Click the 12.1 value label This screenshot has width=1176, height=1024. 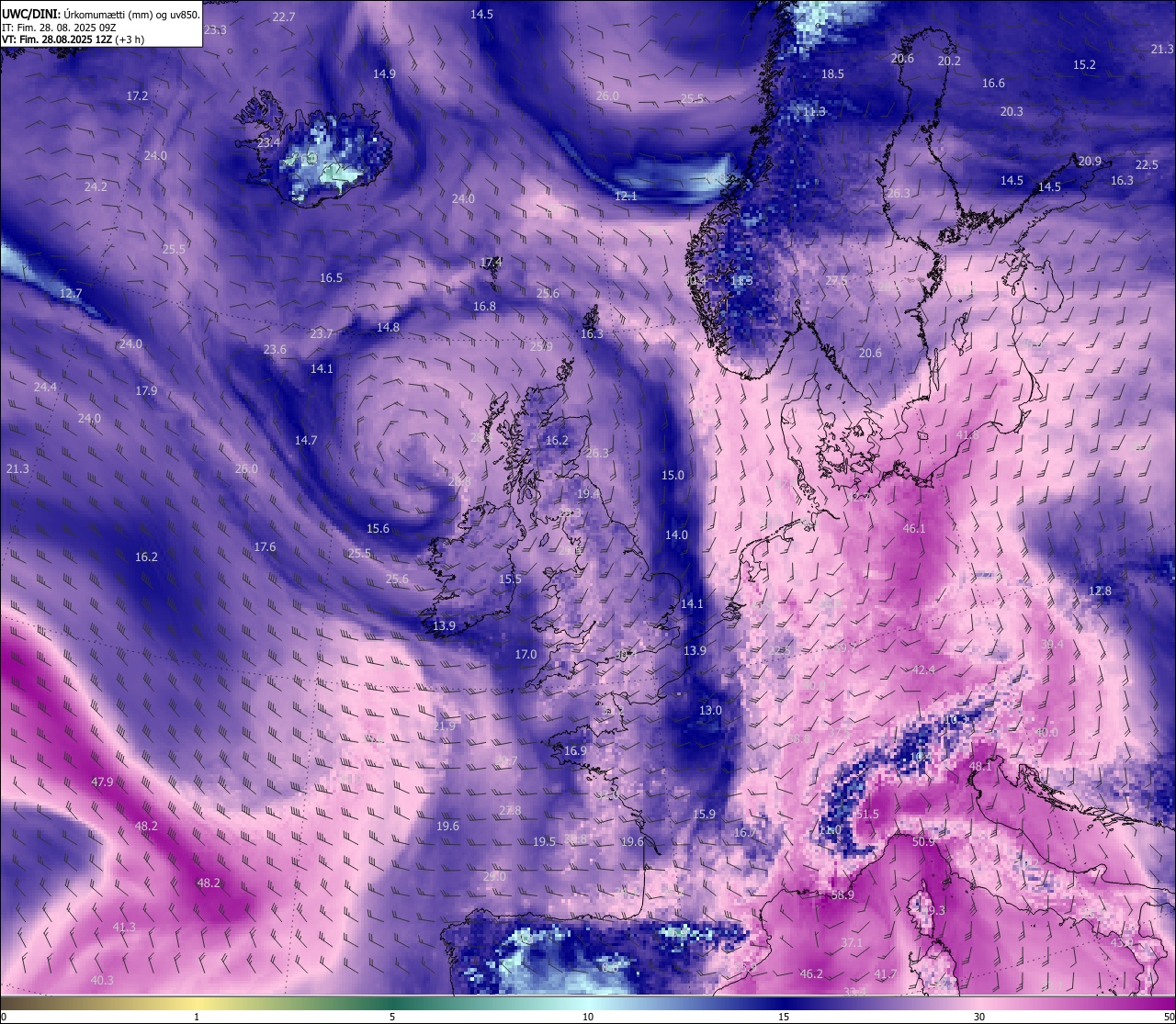point(626,197)
